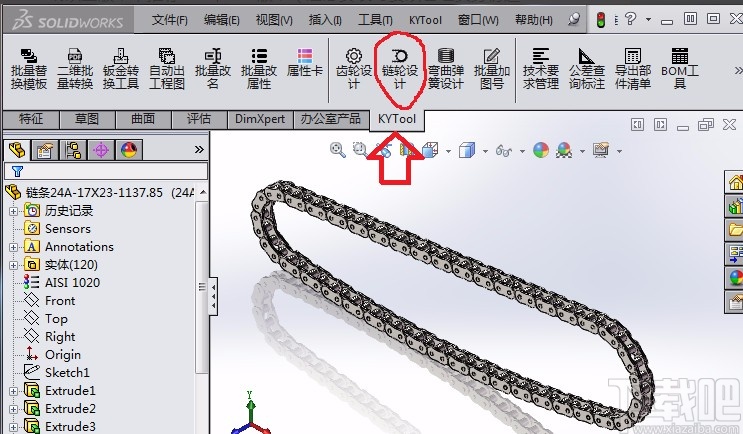Click the Hide/Show Items glasses icon
743x434 pixels.
pyautogui.click(x=503, y=151)
